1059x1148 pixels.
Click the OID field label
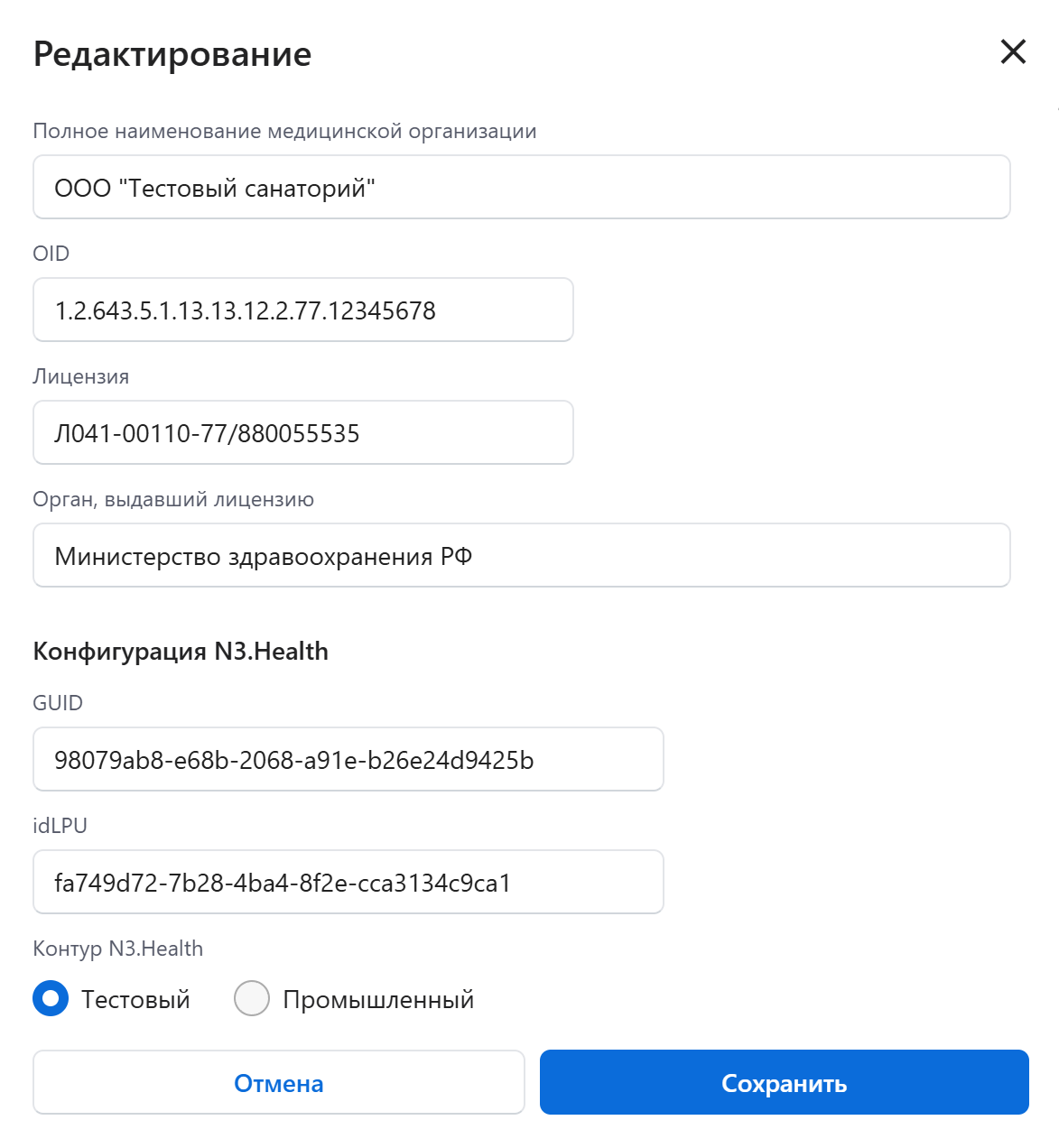pyautogui.click(x=51, y=254)
